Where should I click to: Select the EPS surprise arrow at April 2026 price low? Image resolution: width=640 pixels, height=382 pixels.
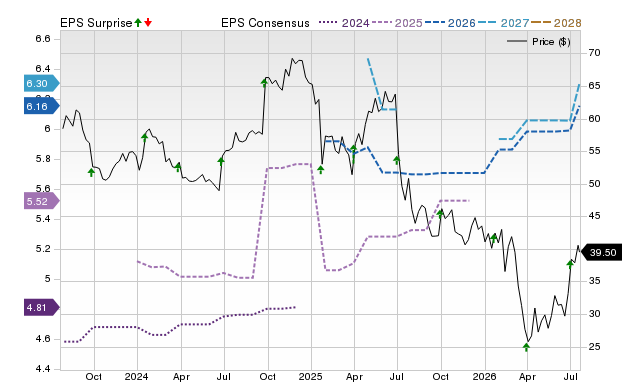[x=527, y=347]
